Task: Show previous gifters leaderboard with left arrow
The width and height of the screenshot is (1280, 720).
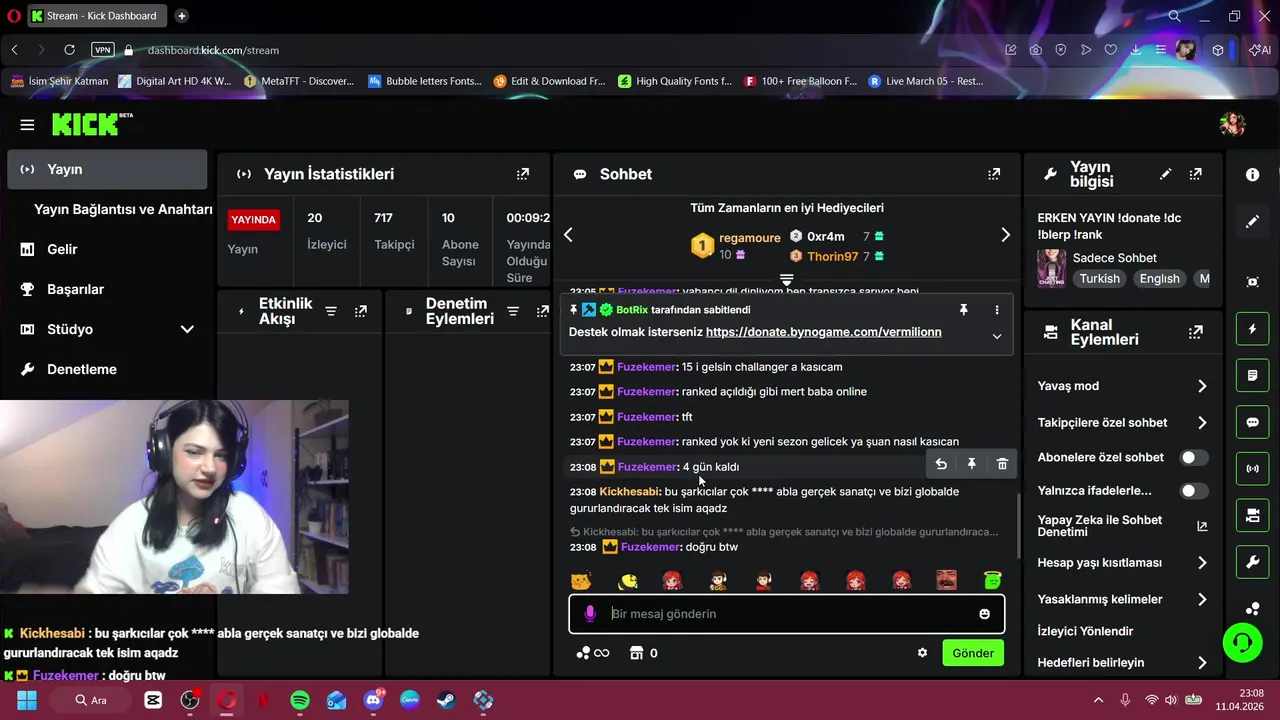Action: click(568, 235)
